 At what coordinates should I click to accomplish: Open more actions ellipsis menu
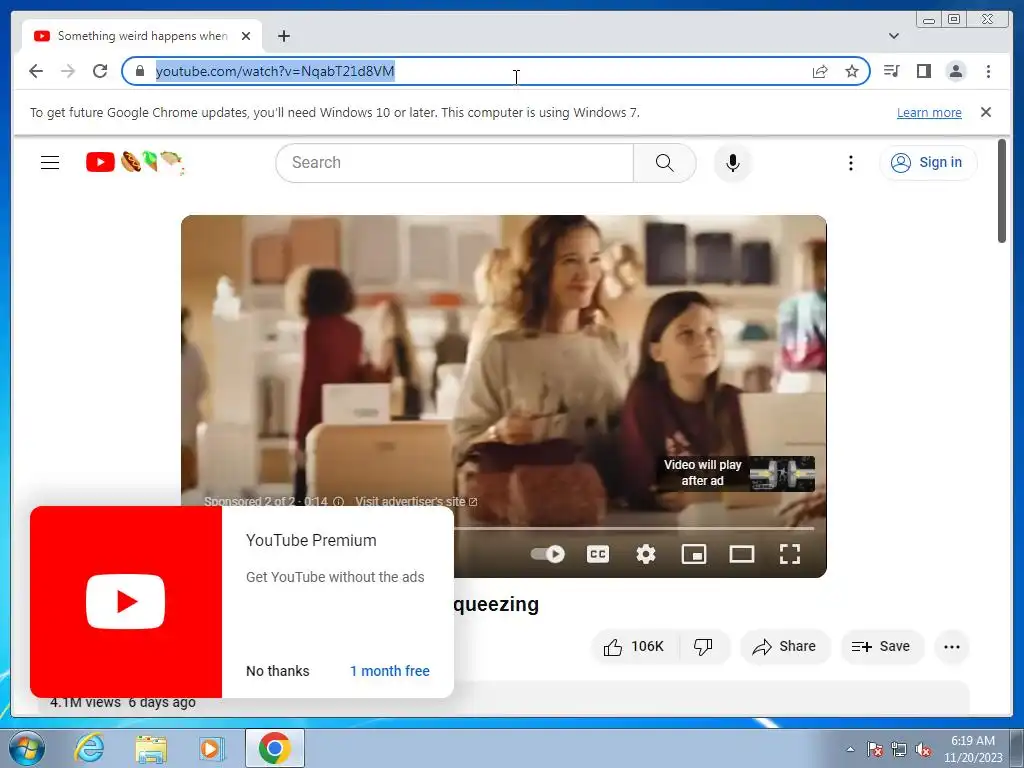click(952, 647)
